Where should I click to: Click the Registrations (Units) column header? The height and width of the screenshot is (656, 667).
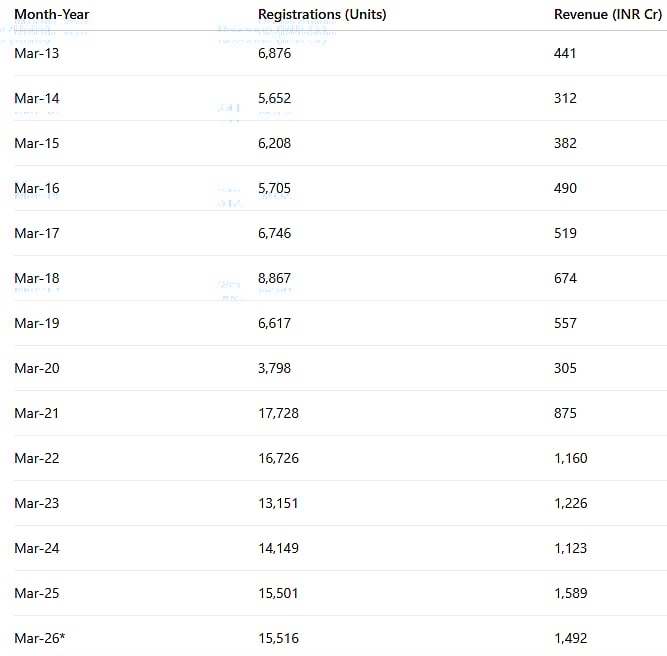(x=322, y=14)
